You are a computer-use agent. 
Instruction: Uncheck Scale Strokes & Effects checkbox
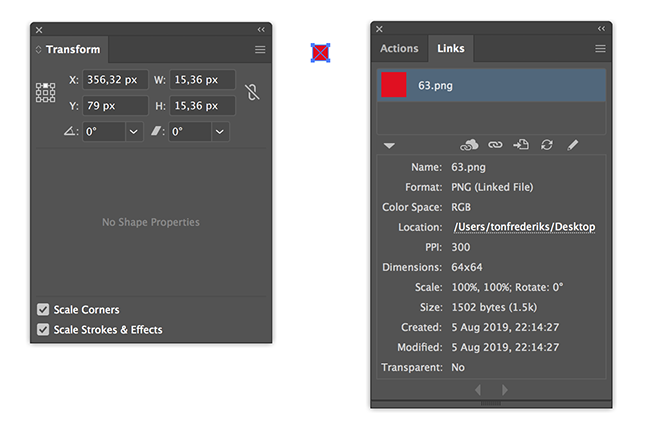(43, 329)
